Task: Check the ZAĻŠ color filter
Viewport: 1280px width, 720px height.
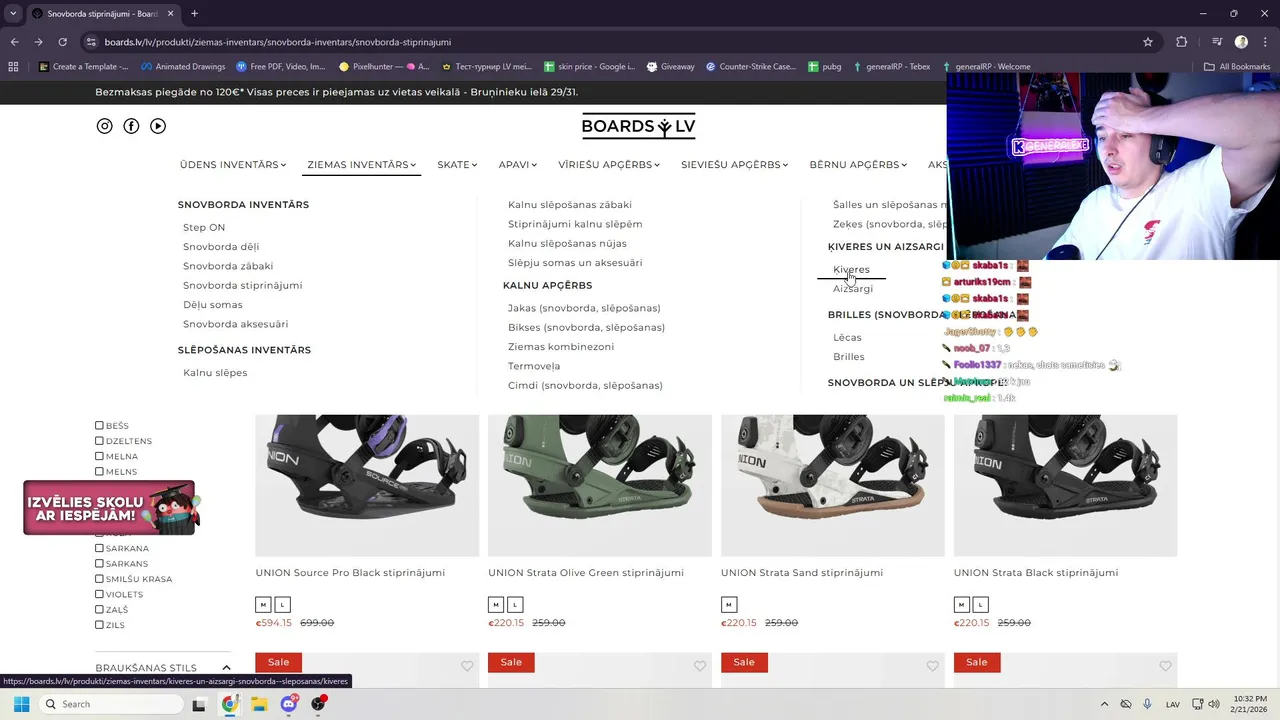Action: click(99, 609)
